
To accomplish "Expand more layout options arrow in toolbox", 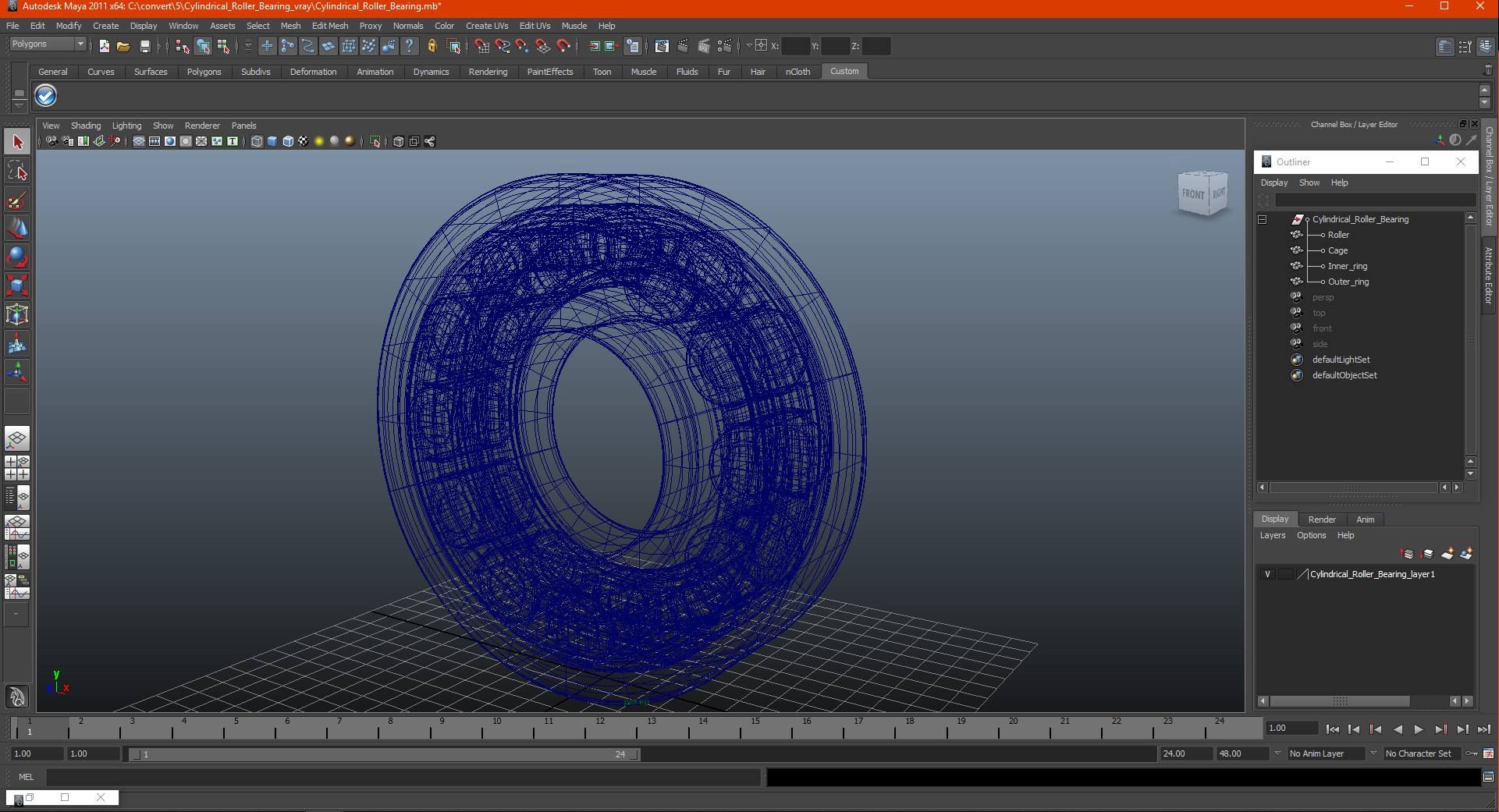I will pos(16,615).
